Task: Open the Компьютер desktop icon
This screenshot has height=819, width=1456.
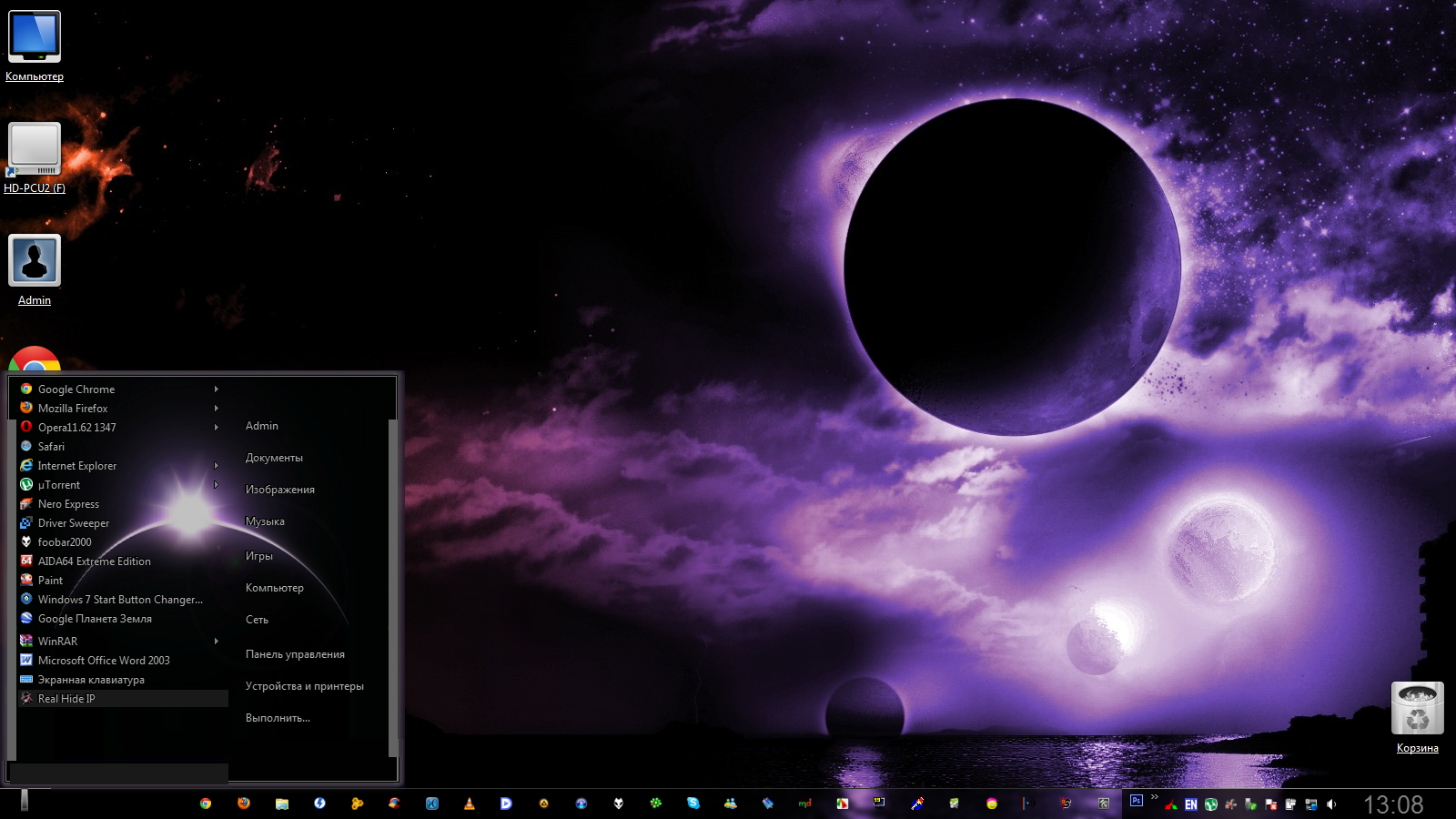Action: (35, 38)
